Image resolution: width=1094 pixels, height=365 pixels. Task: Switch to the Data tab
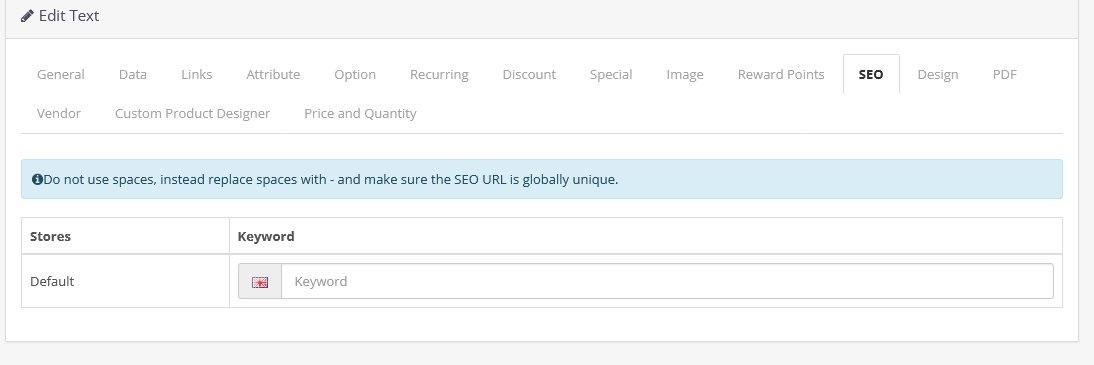click(x=133, y=74)
